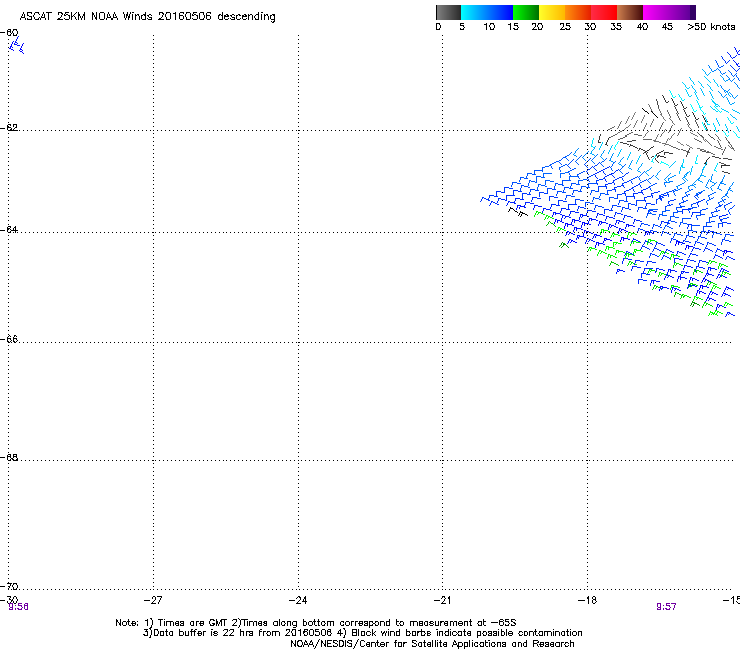Click the -68 latitude axis label
The image size is (740, 650).
[9, 457]
